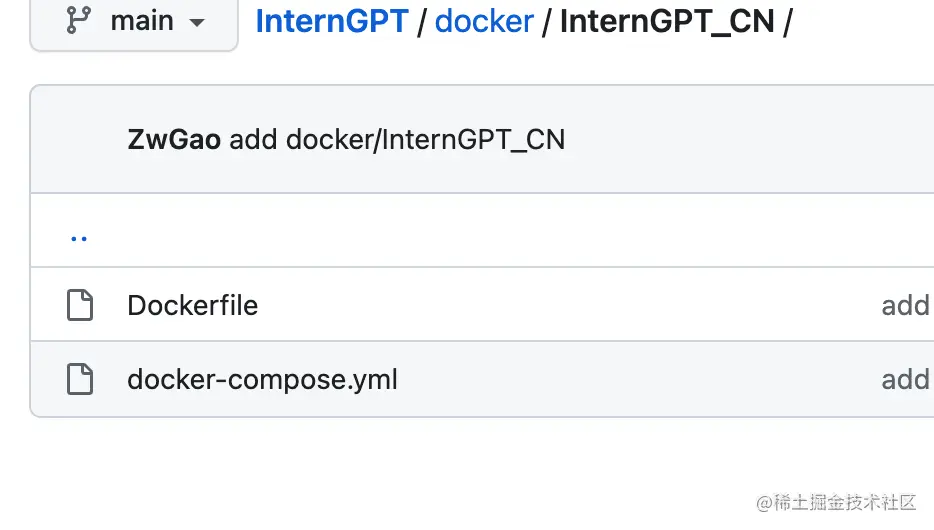
Task: Open the latest commit "add docker/InternGPT_CN"
Action: 397,139
